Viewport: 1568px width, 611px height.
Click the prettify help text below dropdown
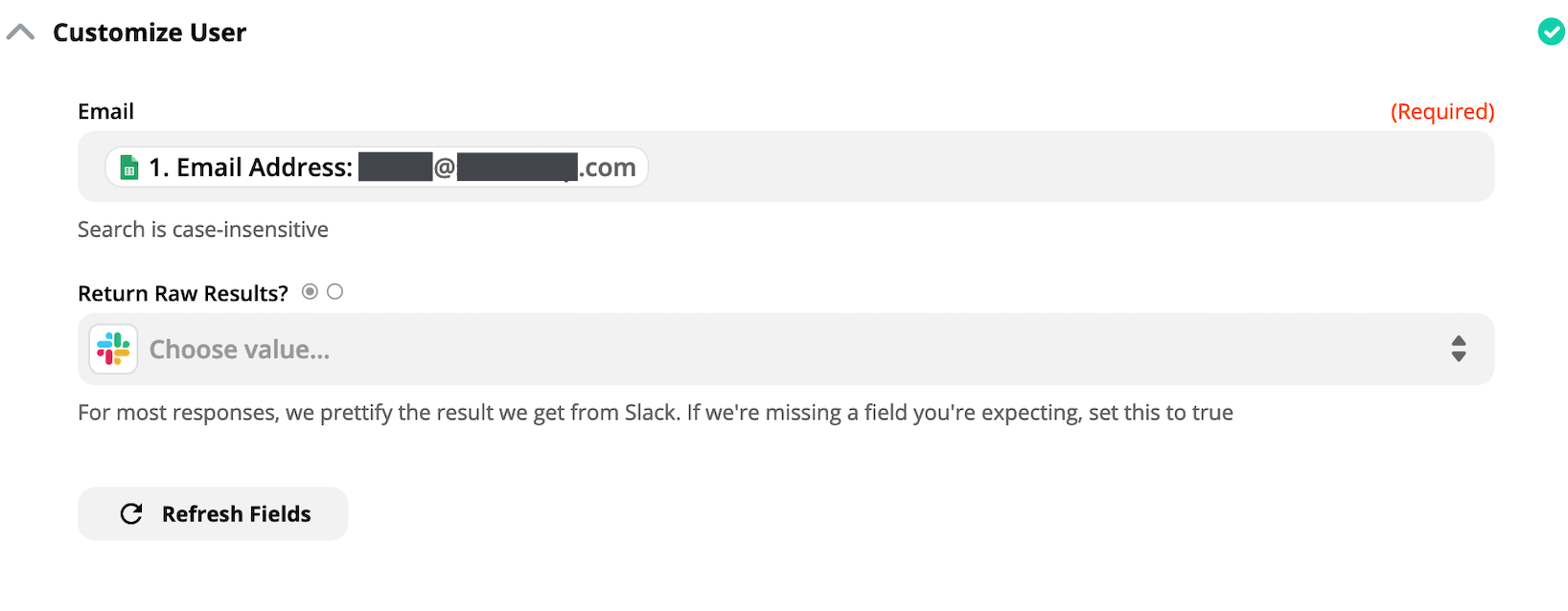(x=656, y=413)
